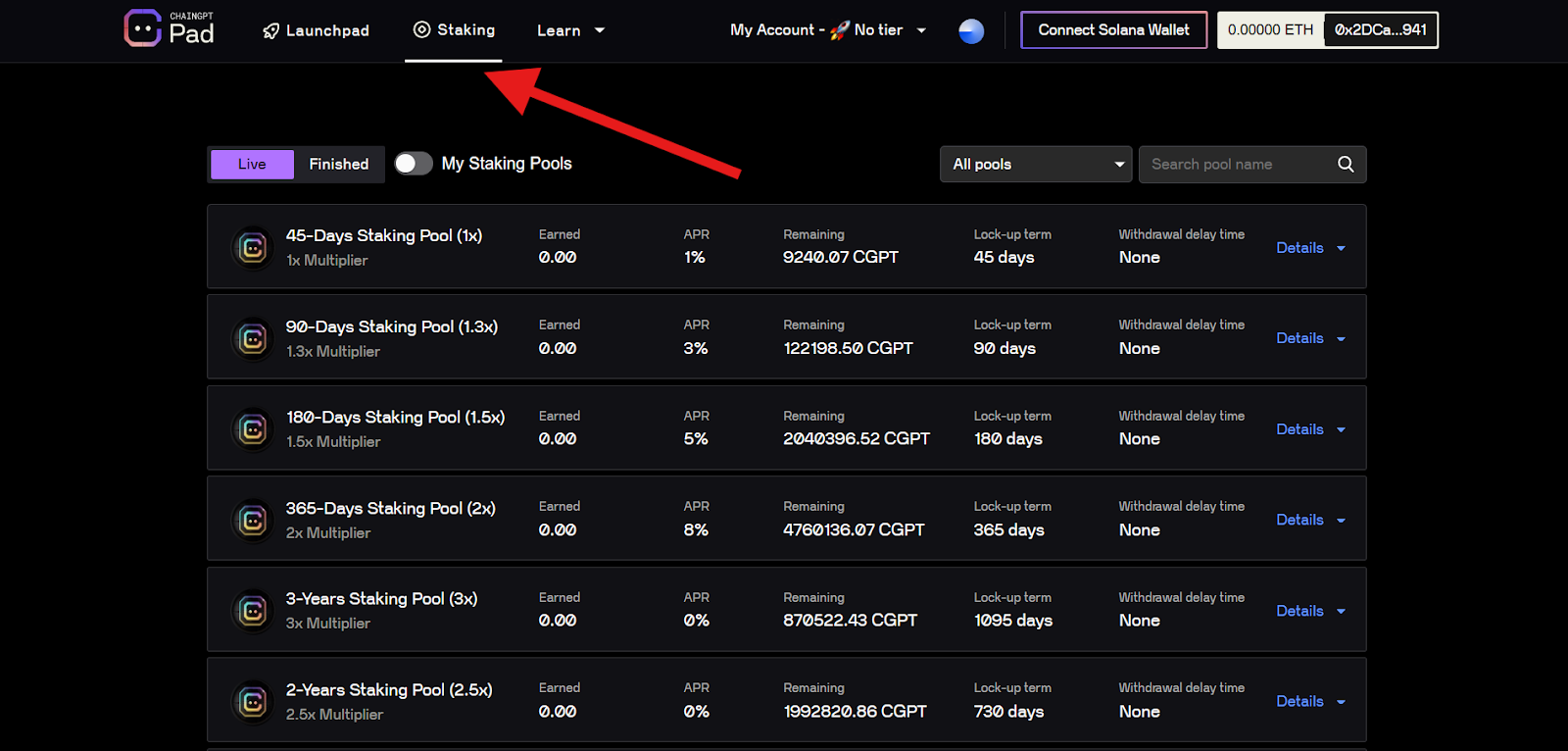Click the 1.5x Multiplier label
The height and width of the screenshot is (751, 1568).
pos(333,442)
